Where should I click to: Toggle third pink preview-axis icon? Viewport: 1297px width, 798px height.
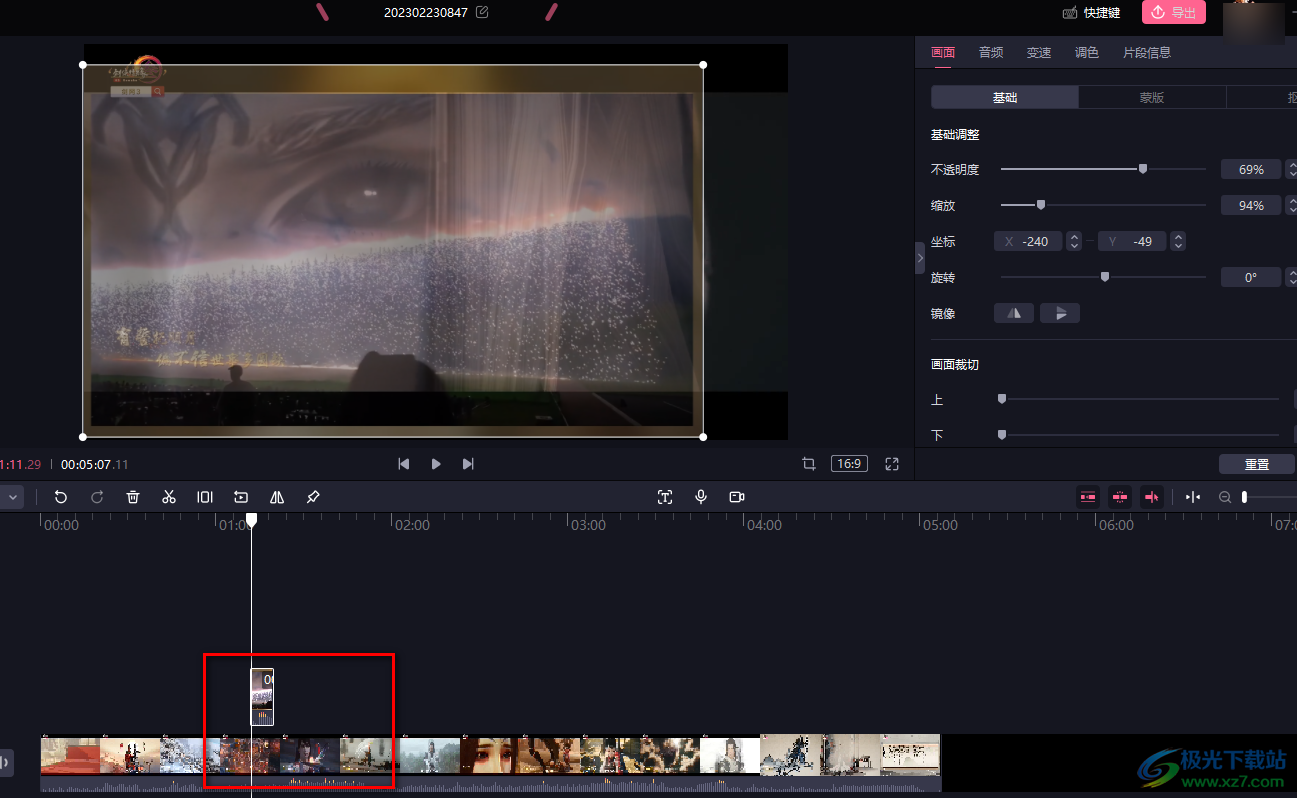[1152, 497]
